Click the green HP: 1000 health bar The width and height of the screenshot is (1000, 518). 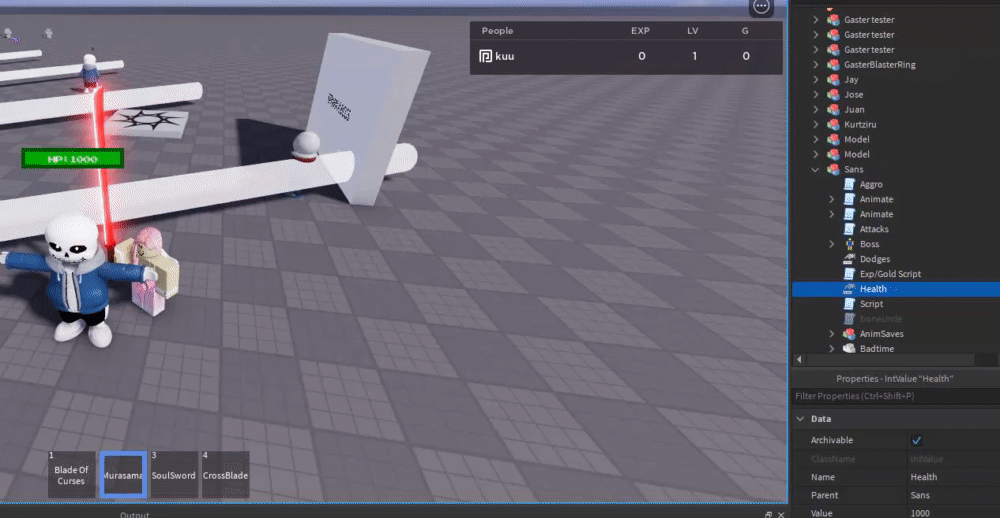point(72,159)
